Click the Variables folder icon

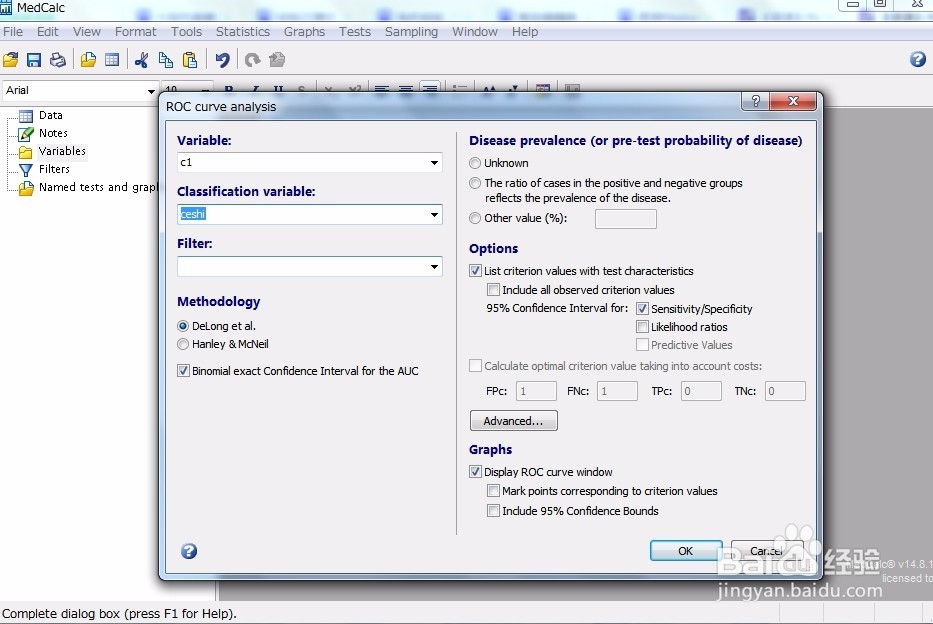pyautogui.click(x=26, y=152)
